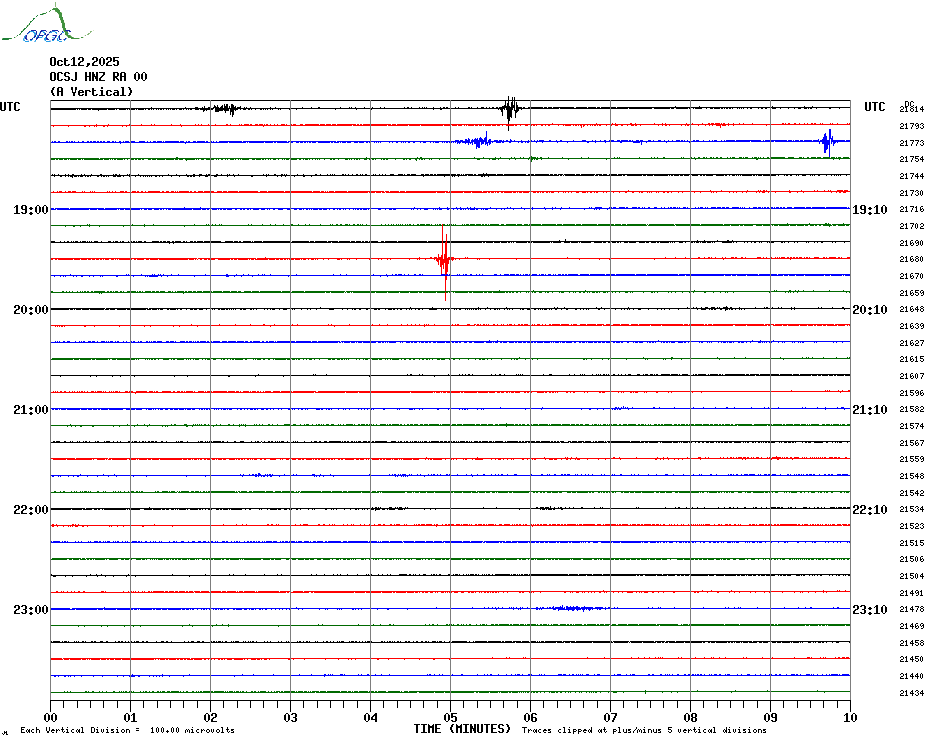Select the 21:00 time label

pyautogui.click(x=31, y=410)
